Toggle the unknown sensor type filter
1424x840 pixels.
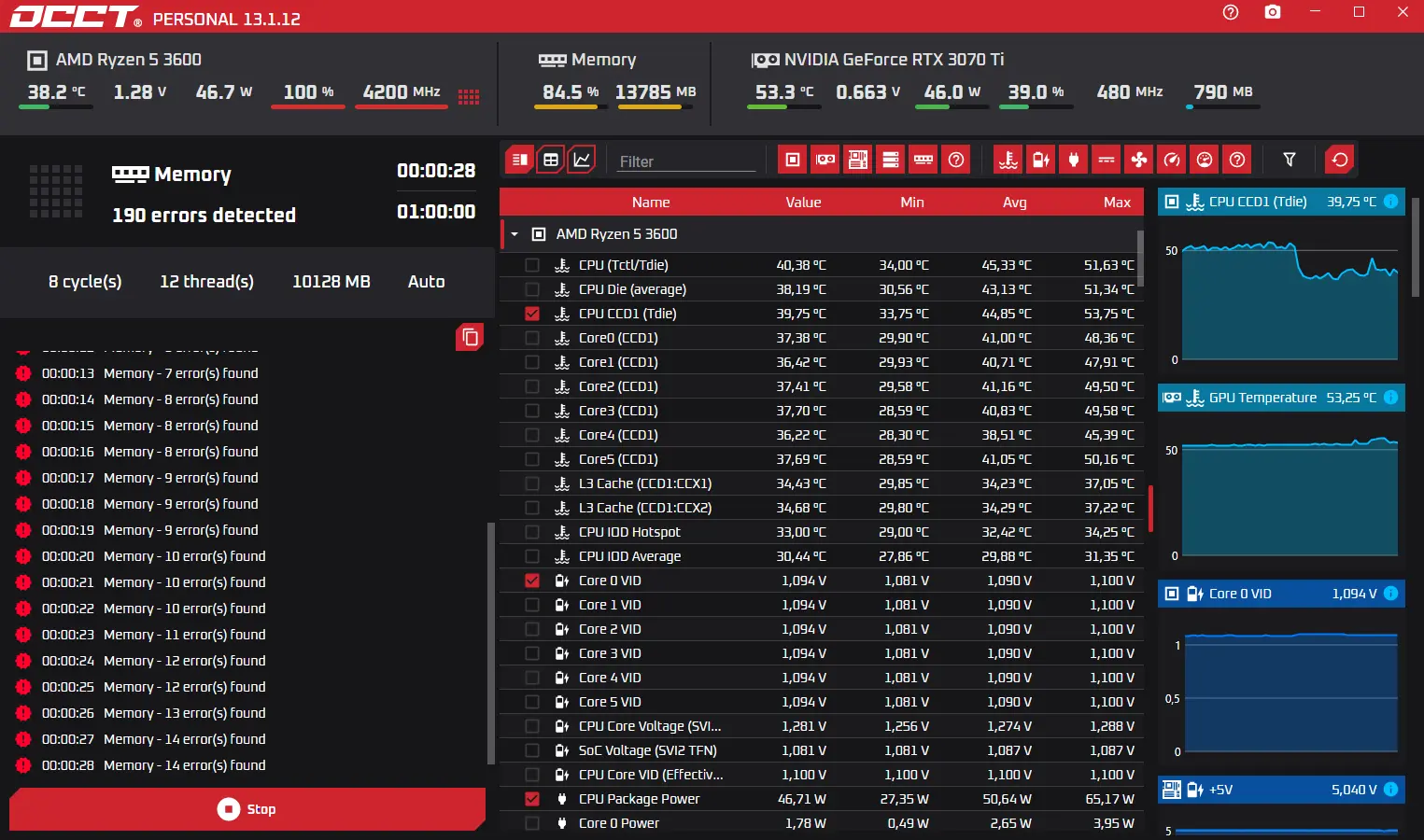point(1237,160)
